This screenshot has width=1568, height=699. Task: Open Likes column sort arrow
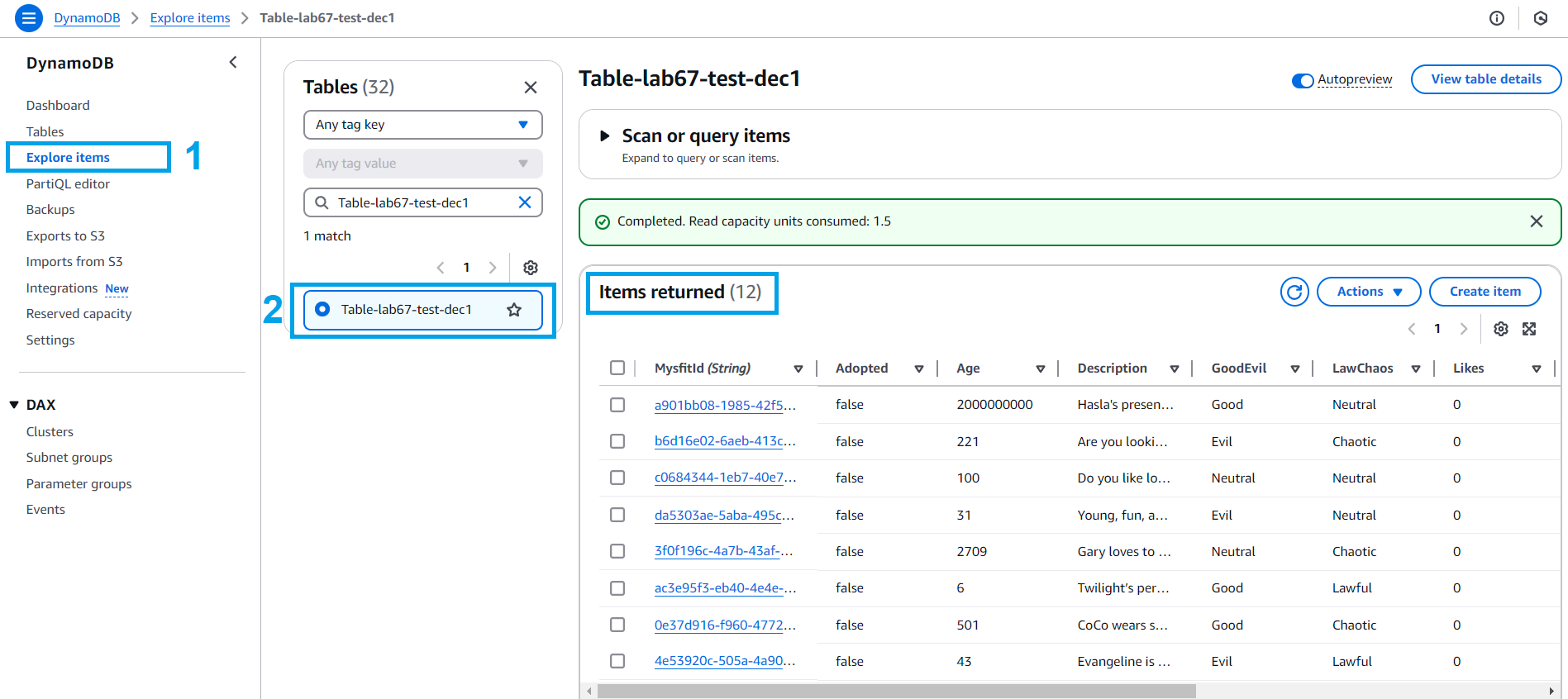coord(1537,369)
